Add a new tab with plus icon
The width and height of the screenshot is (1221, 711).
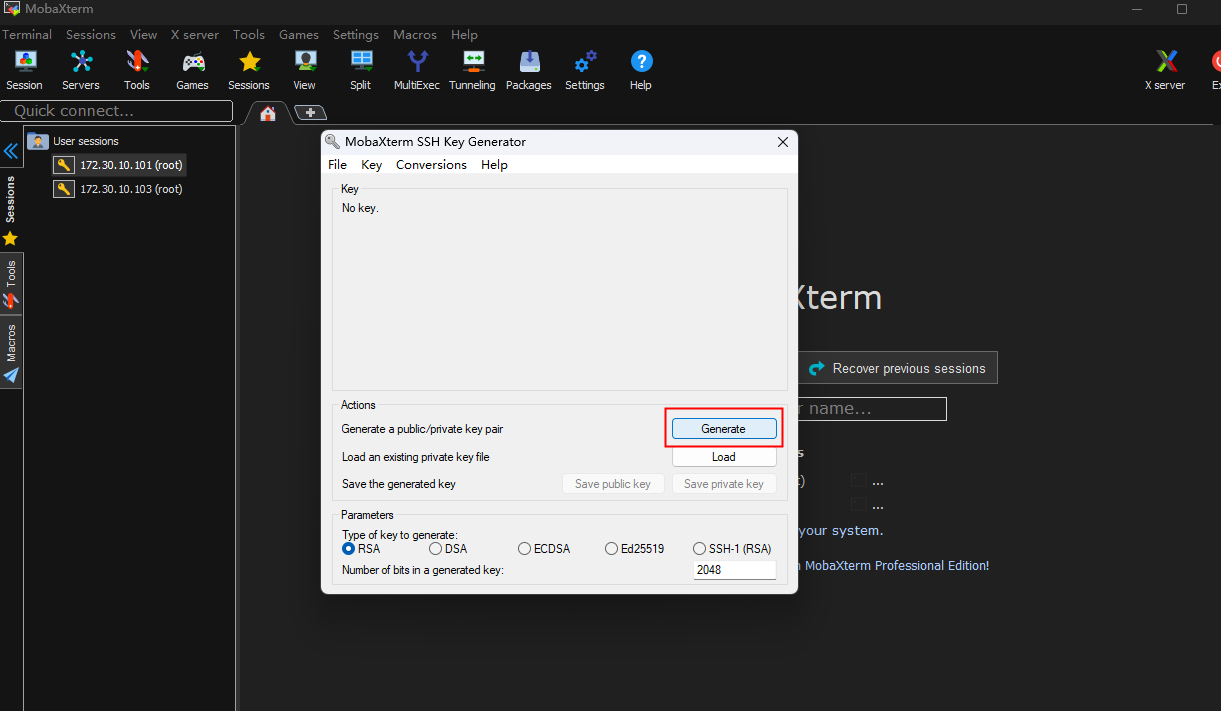click(x=310, y=113)
